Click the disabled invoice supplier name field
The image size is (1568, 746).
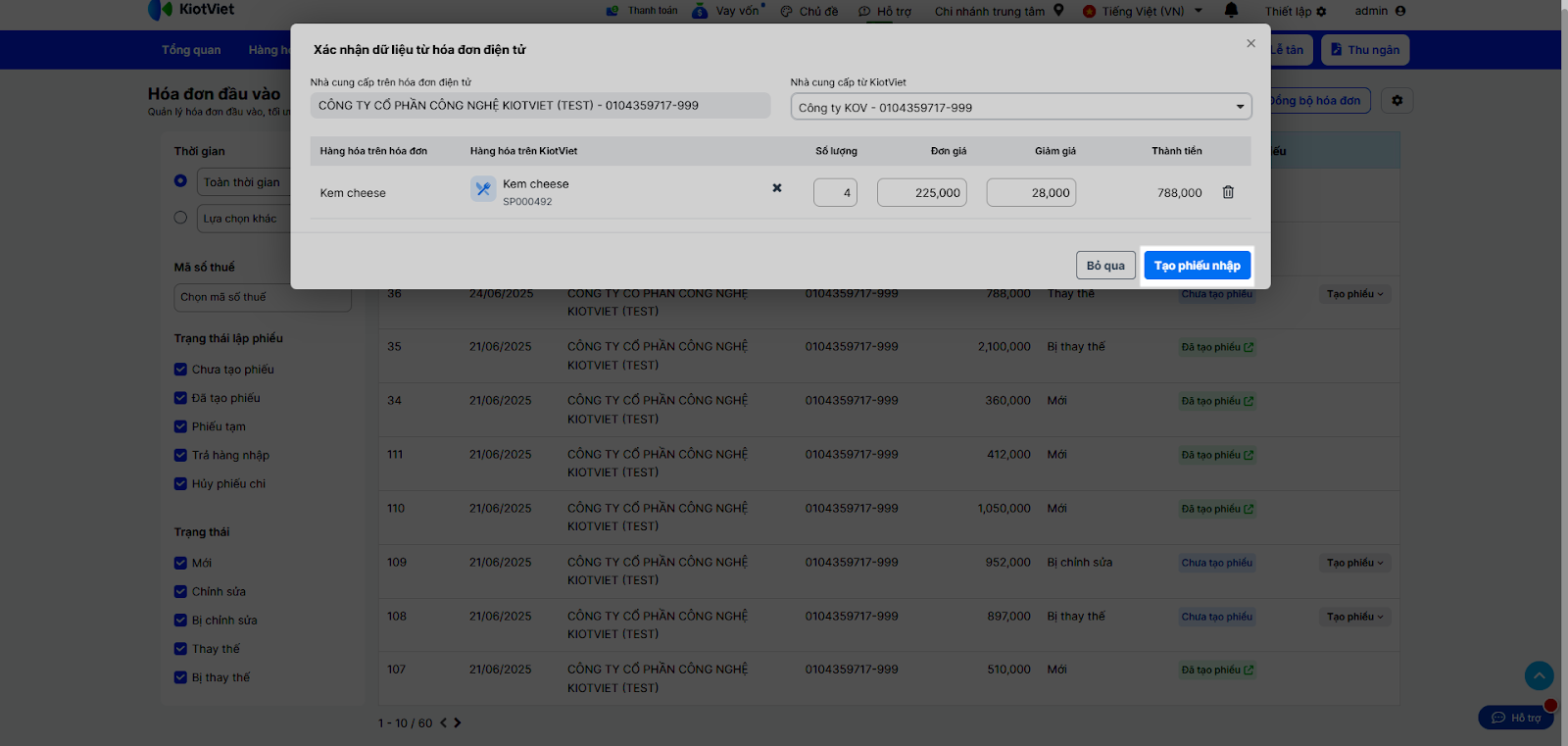[x=540, y=106]
